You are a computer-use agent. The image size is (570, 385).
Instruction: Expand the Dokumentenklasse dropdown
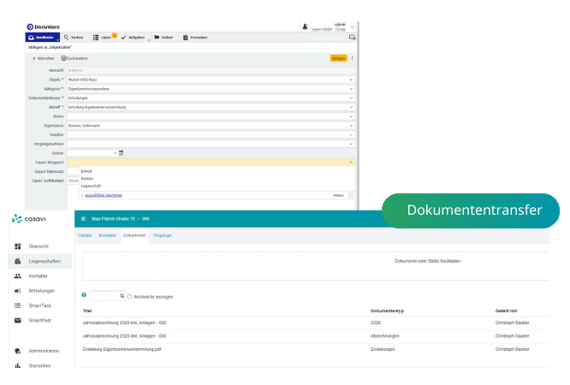[351, 98]
